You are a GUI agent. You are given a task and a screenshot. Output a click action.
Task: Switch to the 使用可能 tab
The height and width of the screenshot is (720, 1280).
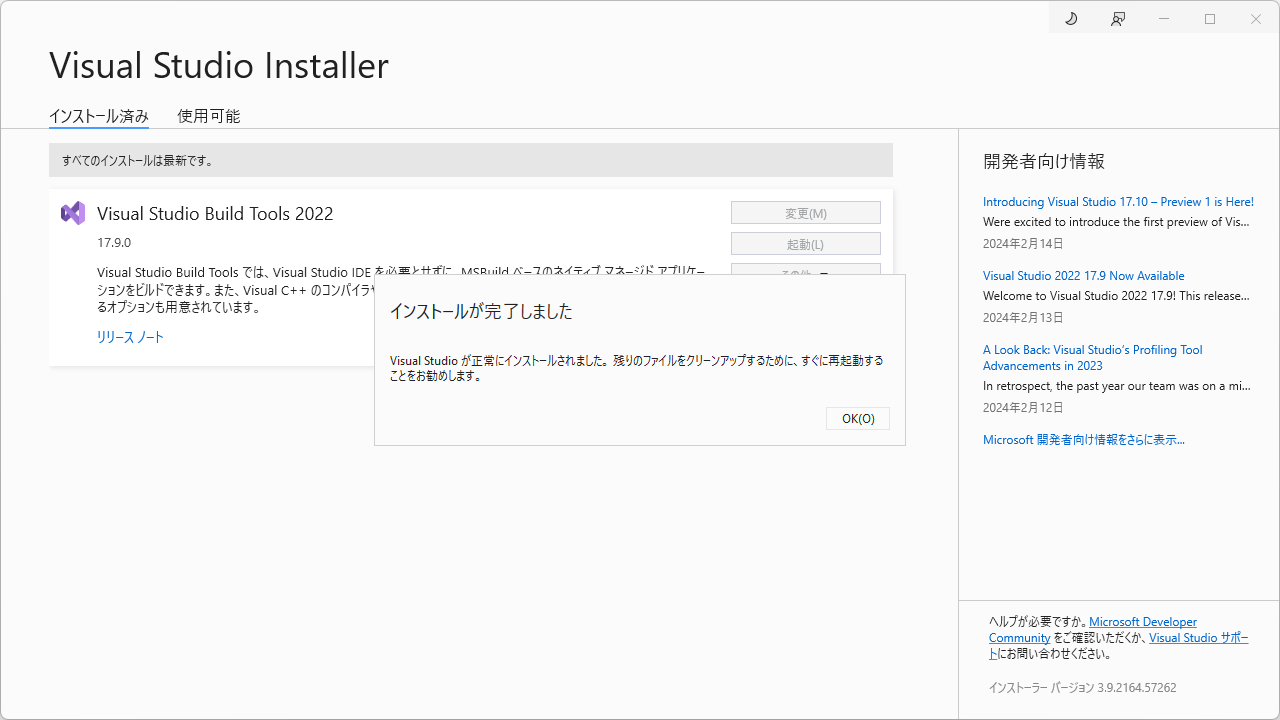pyautogui.click(x=208, y=116)
